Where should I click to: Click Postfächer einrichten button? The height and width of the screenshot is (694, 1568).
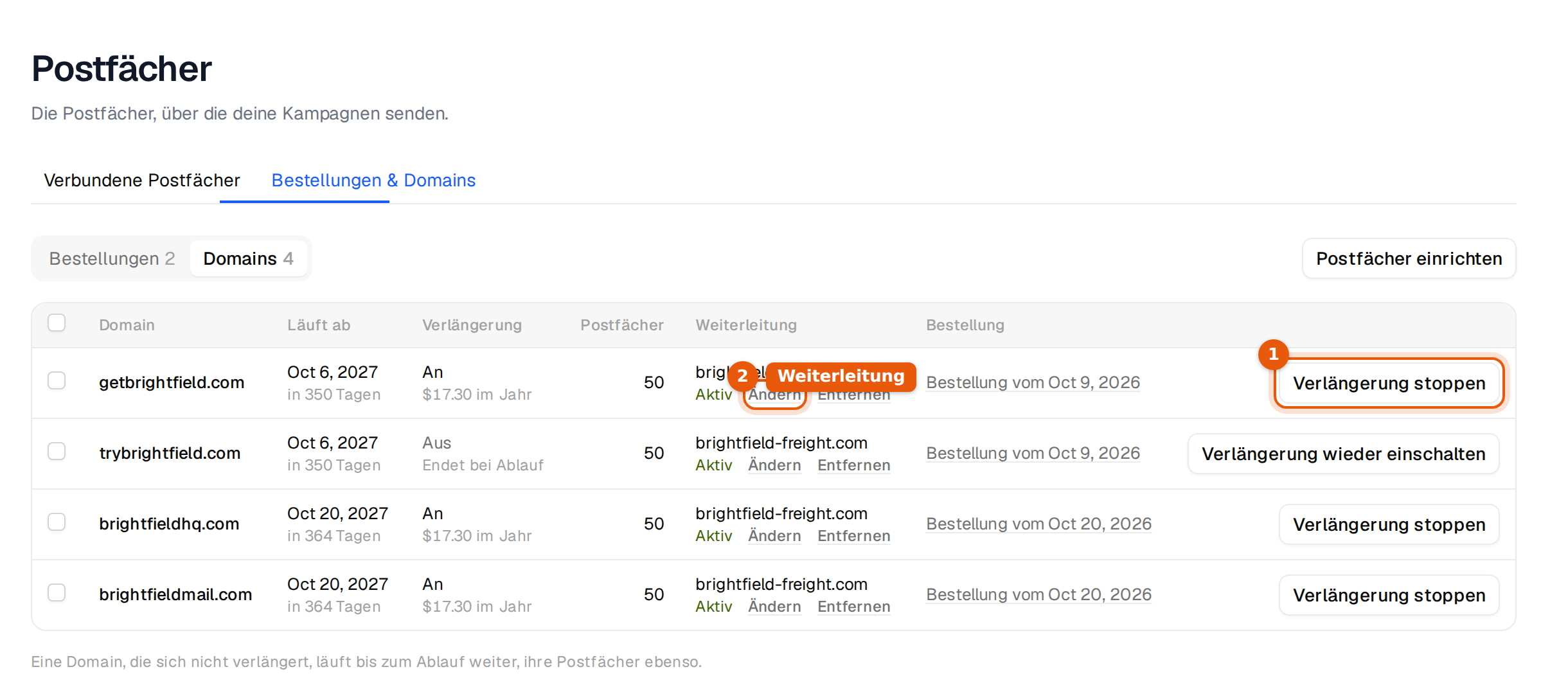[x=1409, y=258]
